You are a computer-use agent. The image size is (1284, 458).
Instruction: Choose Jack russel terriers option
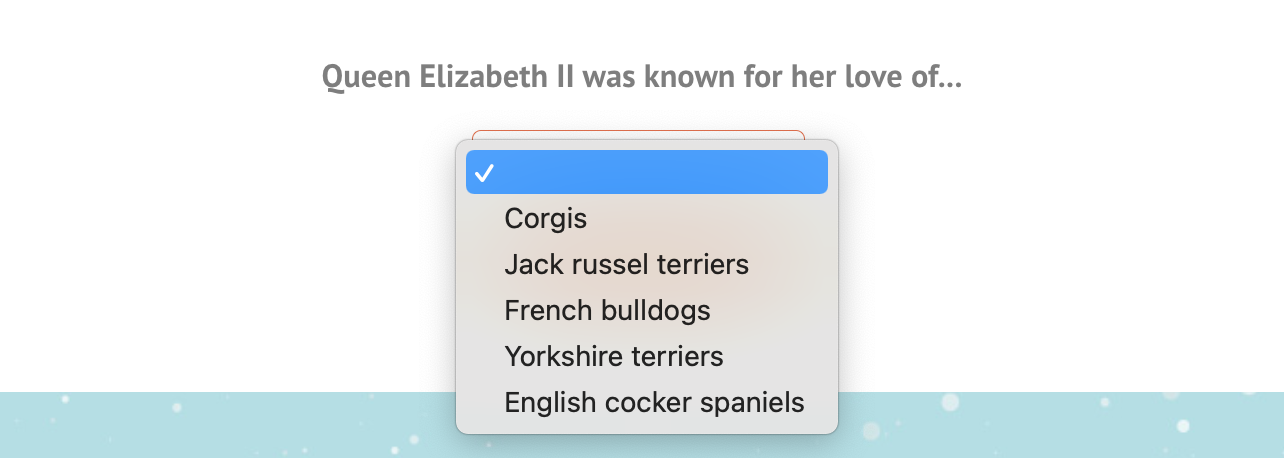647,265
